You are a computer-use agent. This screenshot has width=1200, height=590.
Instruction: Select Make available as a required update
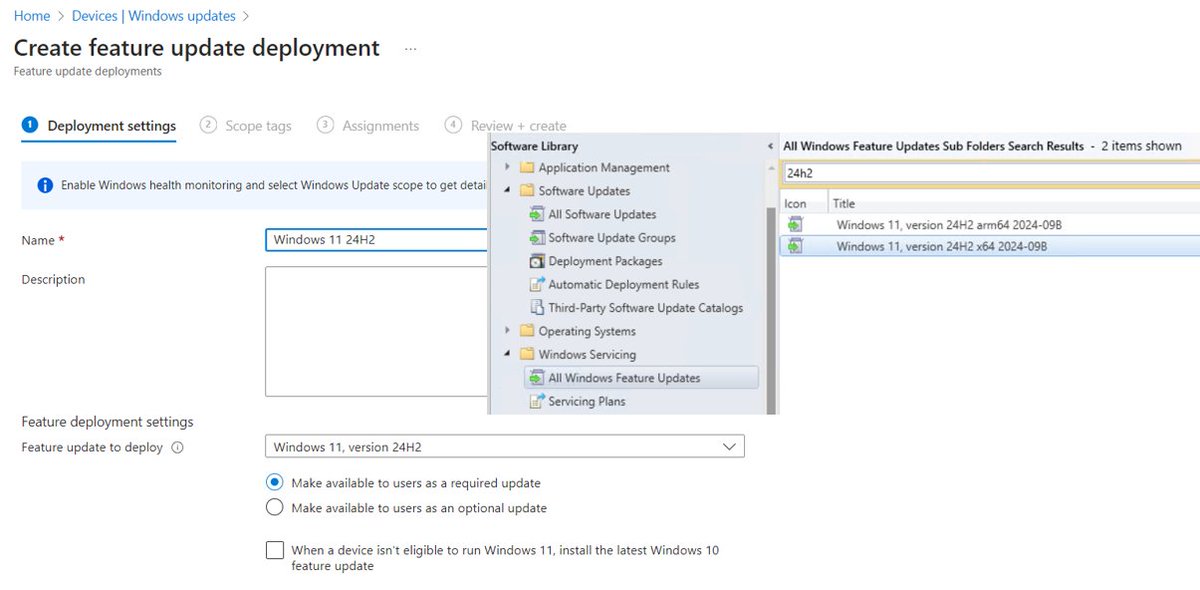(x=275, y=483)
